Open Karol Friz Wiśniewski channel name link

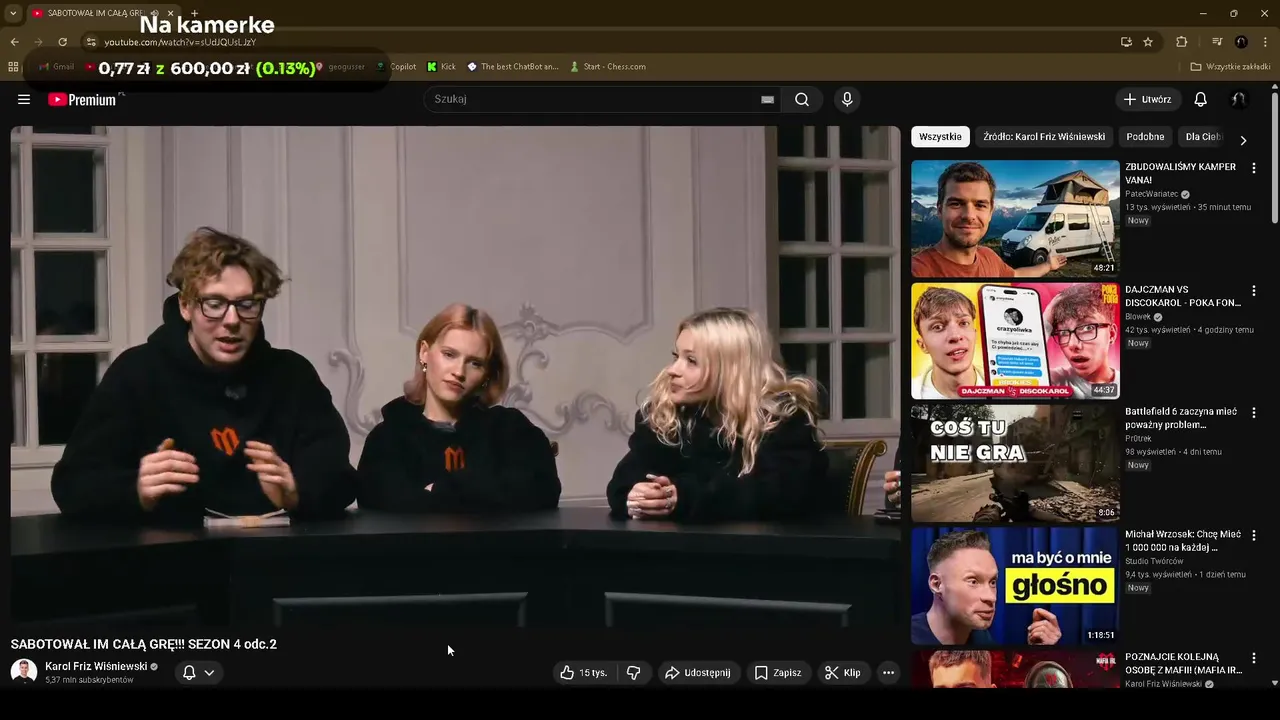point(96,666)
